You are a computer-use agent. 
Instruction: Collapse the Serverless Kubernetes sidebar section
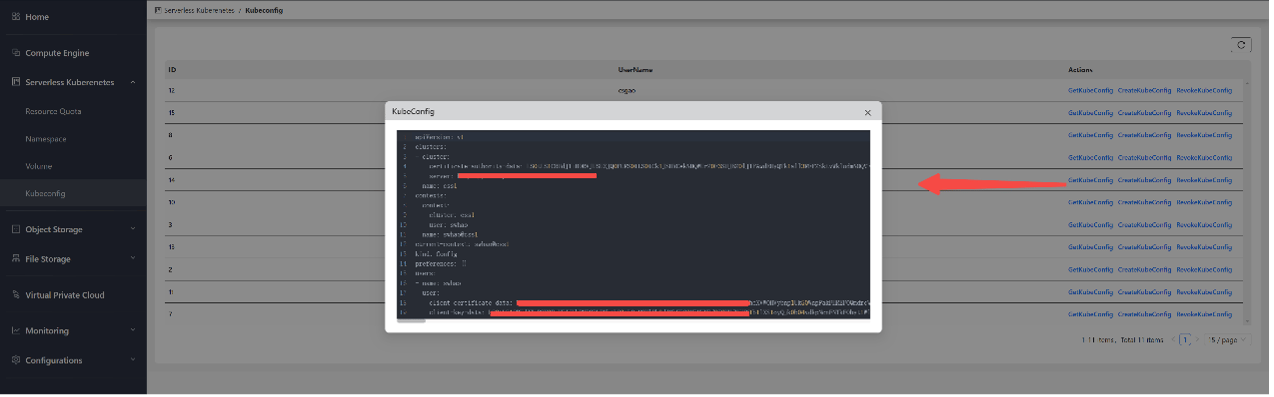tap(133, 82)
